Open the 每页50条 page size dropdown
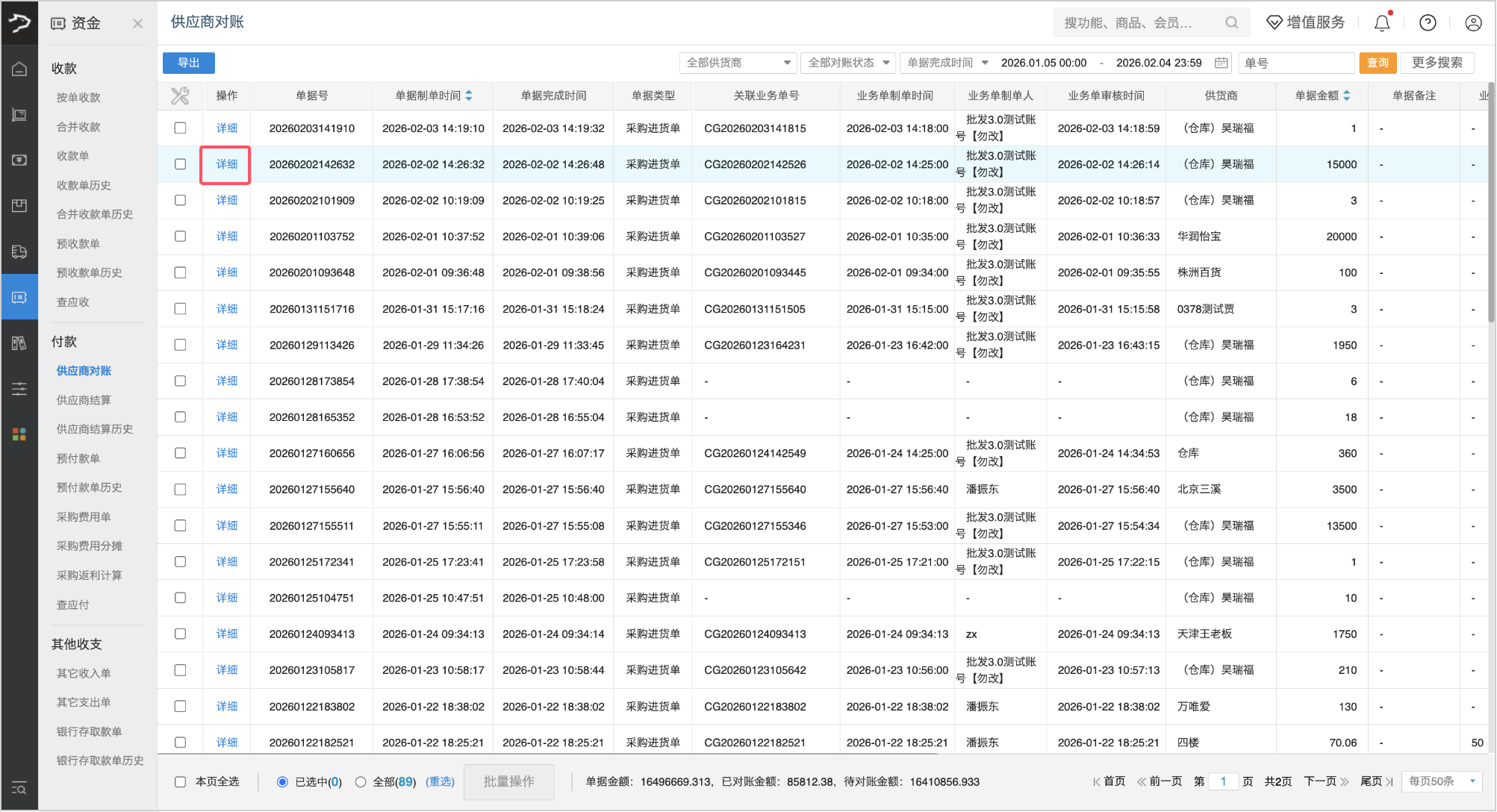 1441,781
